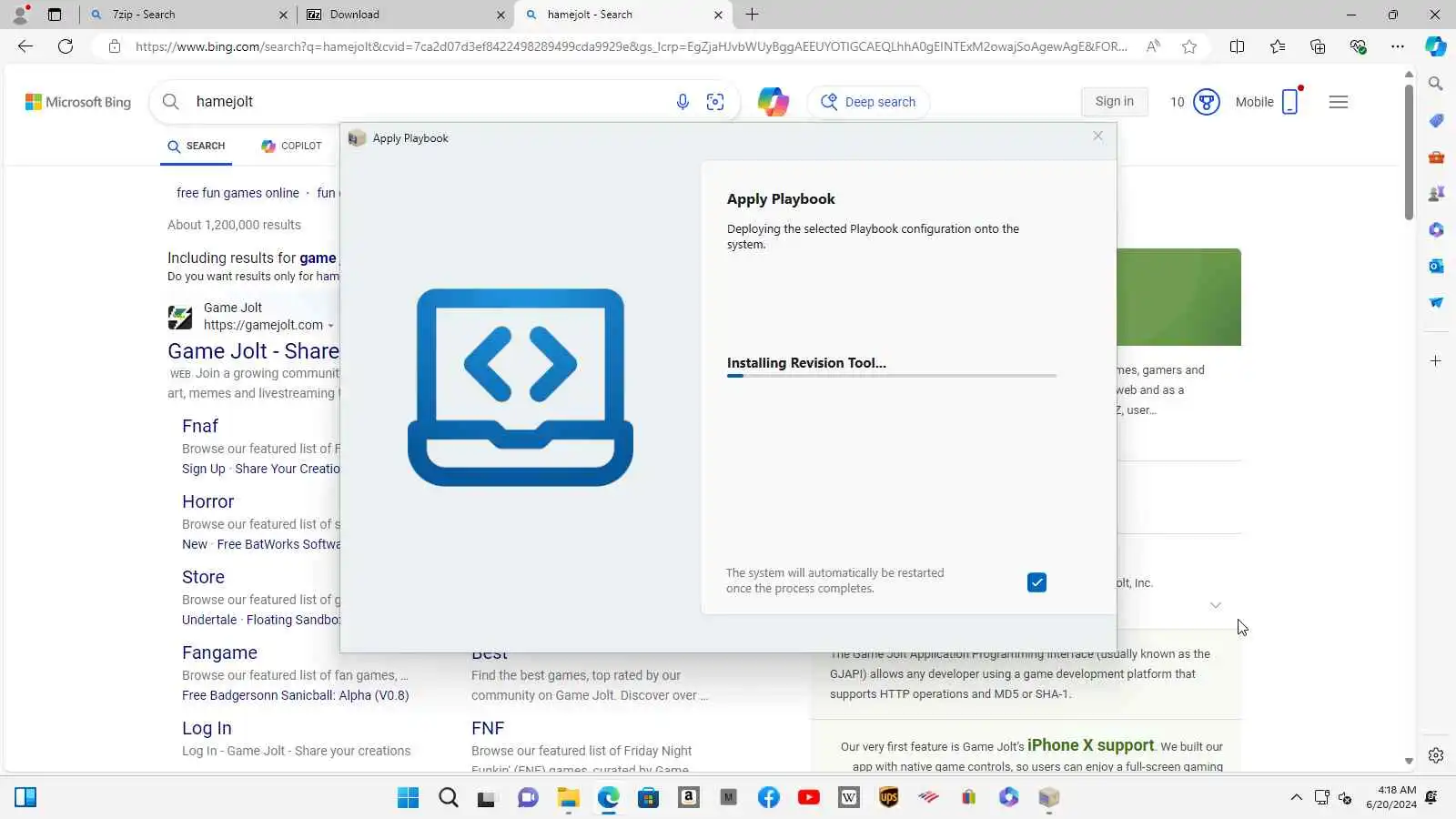Open the Edge Favorites list
1456x819 pixels.
[x=1278, y=46]
